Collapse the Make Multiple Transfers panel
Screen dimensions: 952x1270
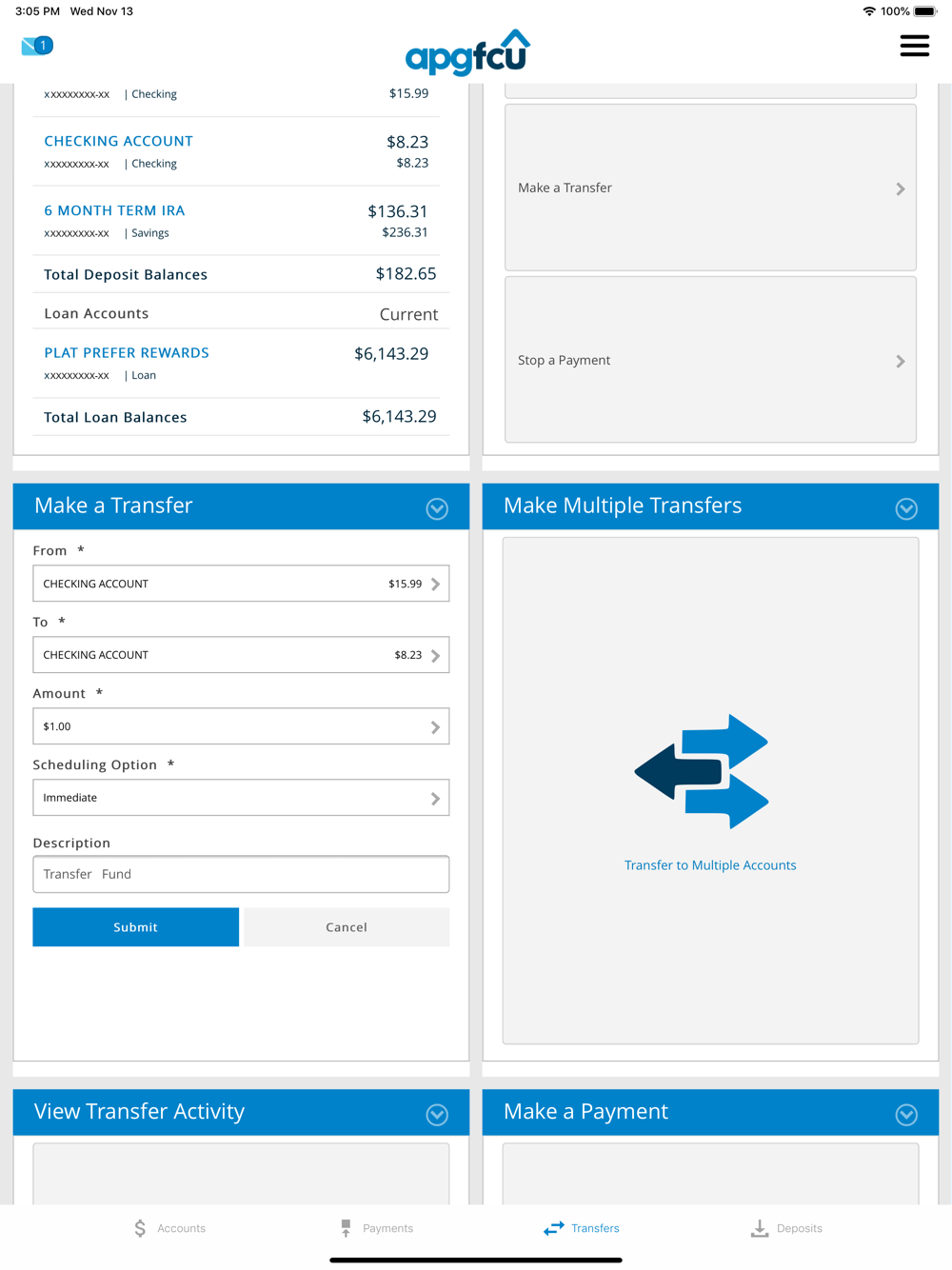906,508
